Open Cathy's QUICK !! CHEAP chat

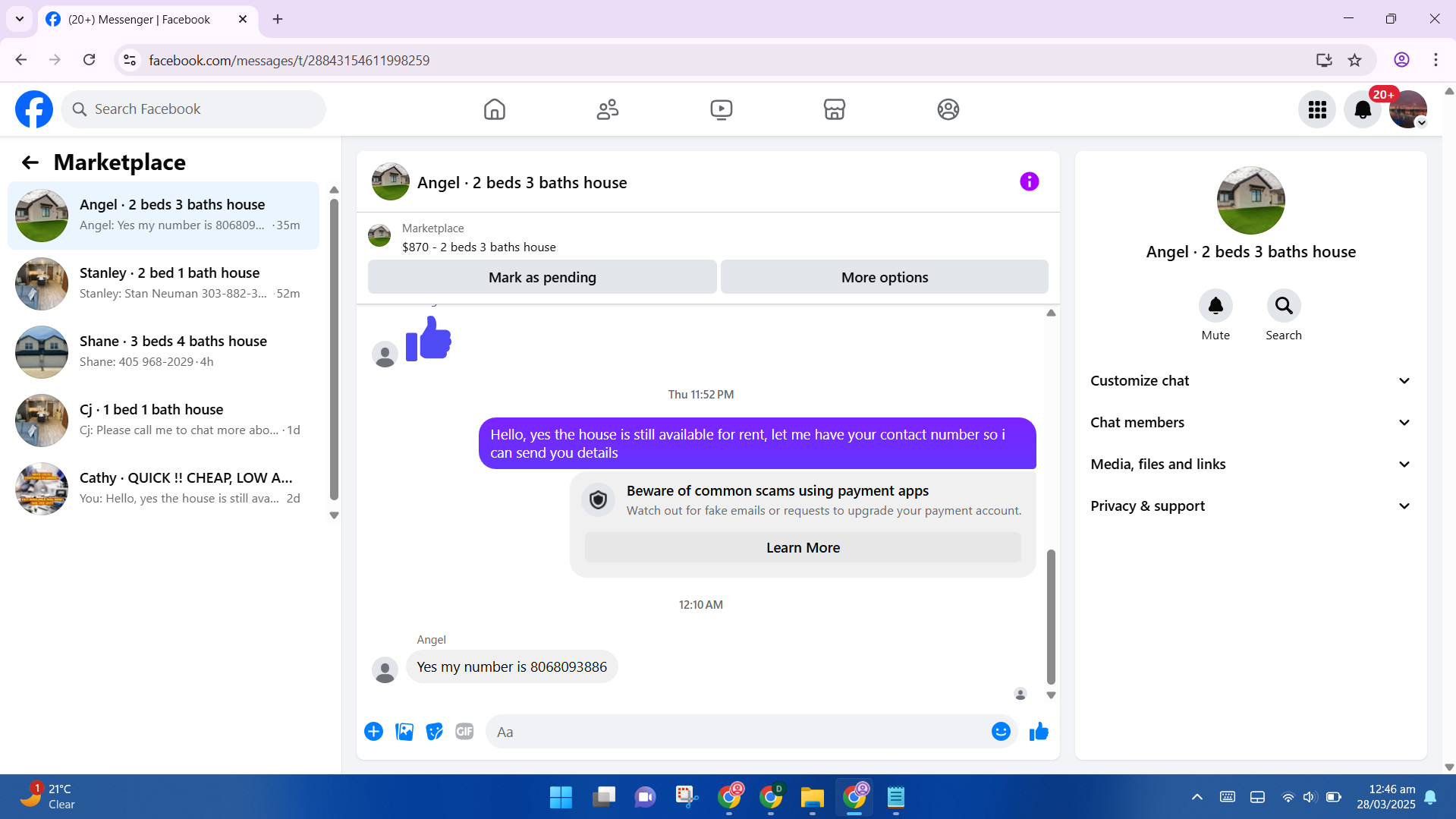[163, 489]
